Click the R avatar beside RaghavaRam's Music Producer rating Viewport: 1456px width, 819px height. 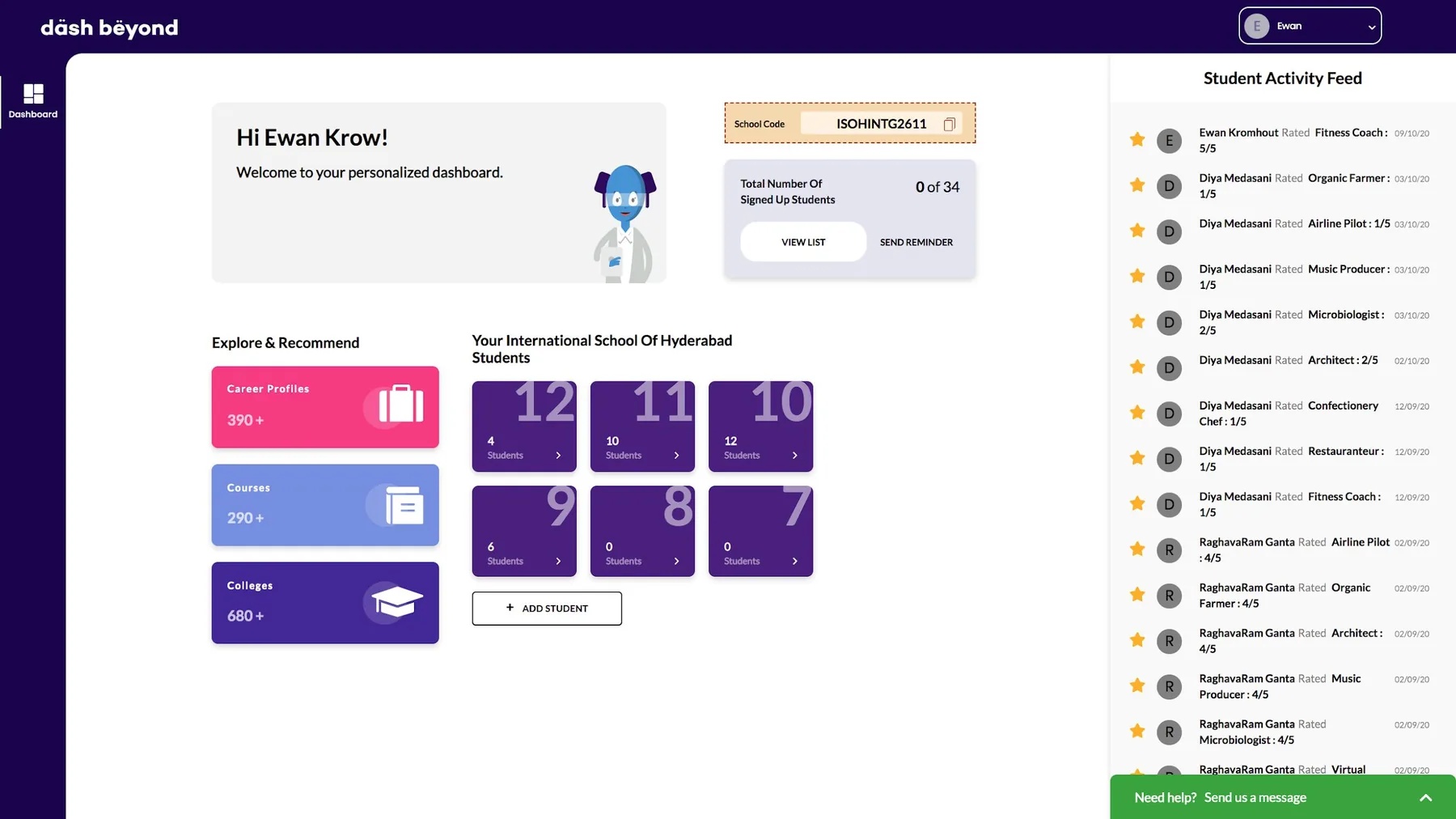[x=1169, y=687]
